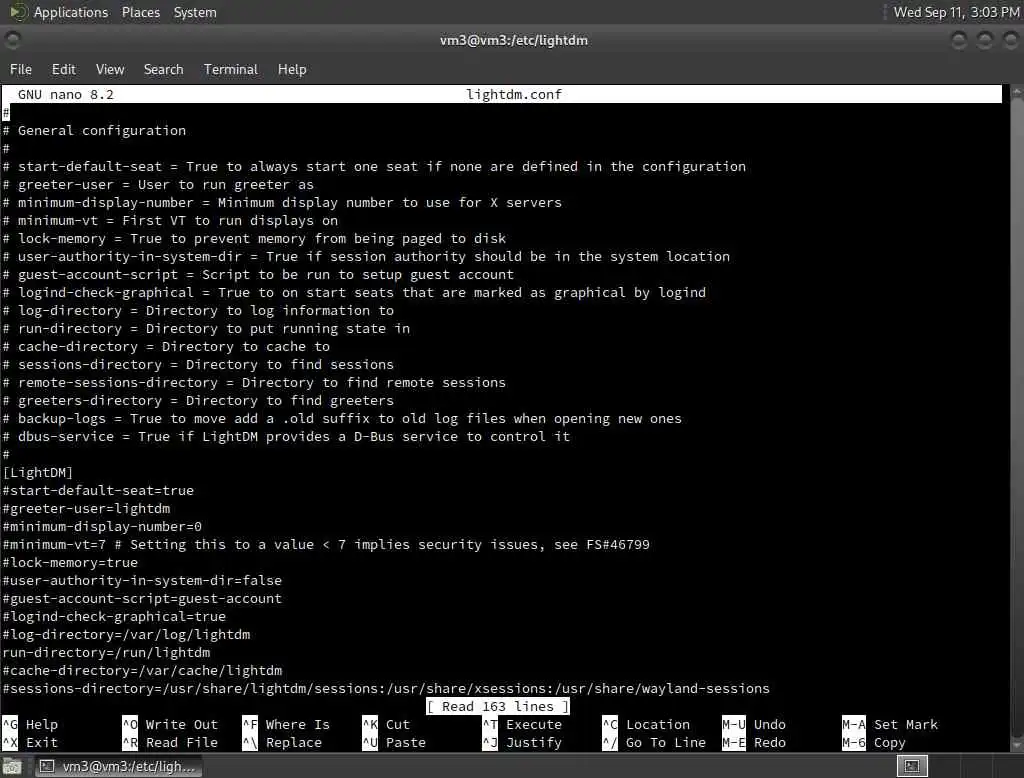
Task: Click the '# dbus-service = True if LightDM' comment line
Action: pyautogui.click(x=287, y=436)
